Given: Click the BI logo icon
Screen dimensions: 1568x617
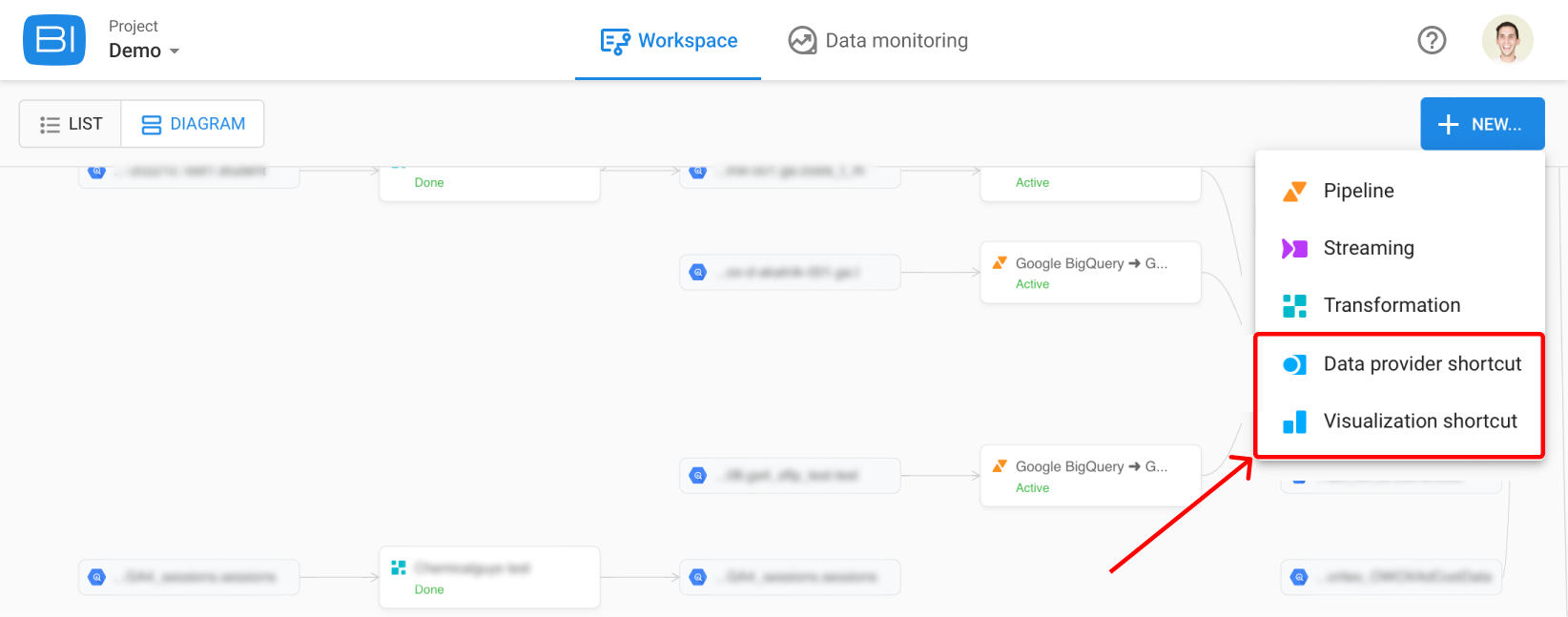Looking at the screenshot, I should (54, 40).
